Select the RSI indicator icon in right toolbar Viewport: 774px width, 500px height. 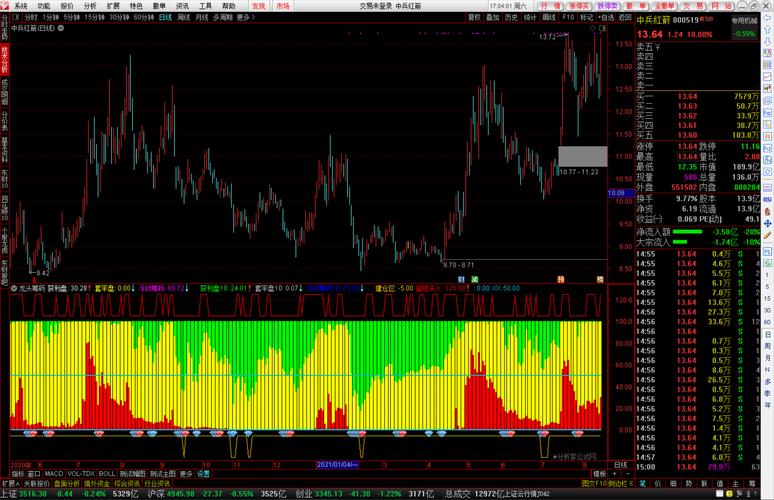768,199
